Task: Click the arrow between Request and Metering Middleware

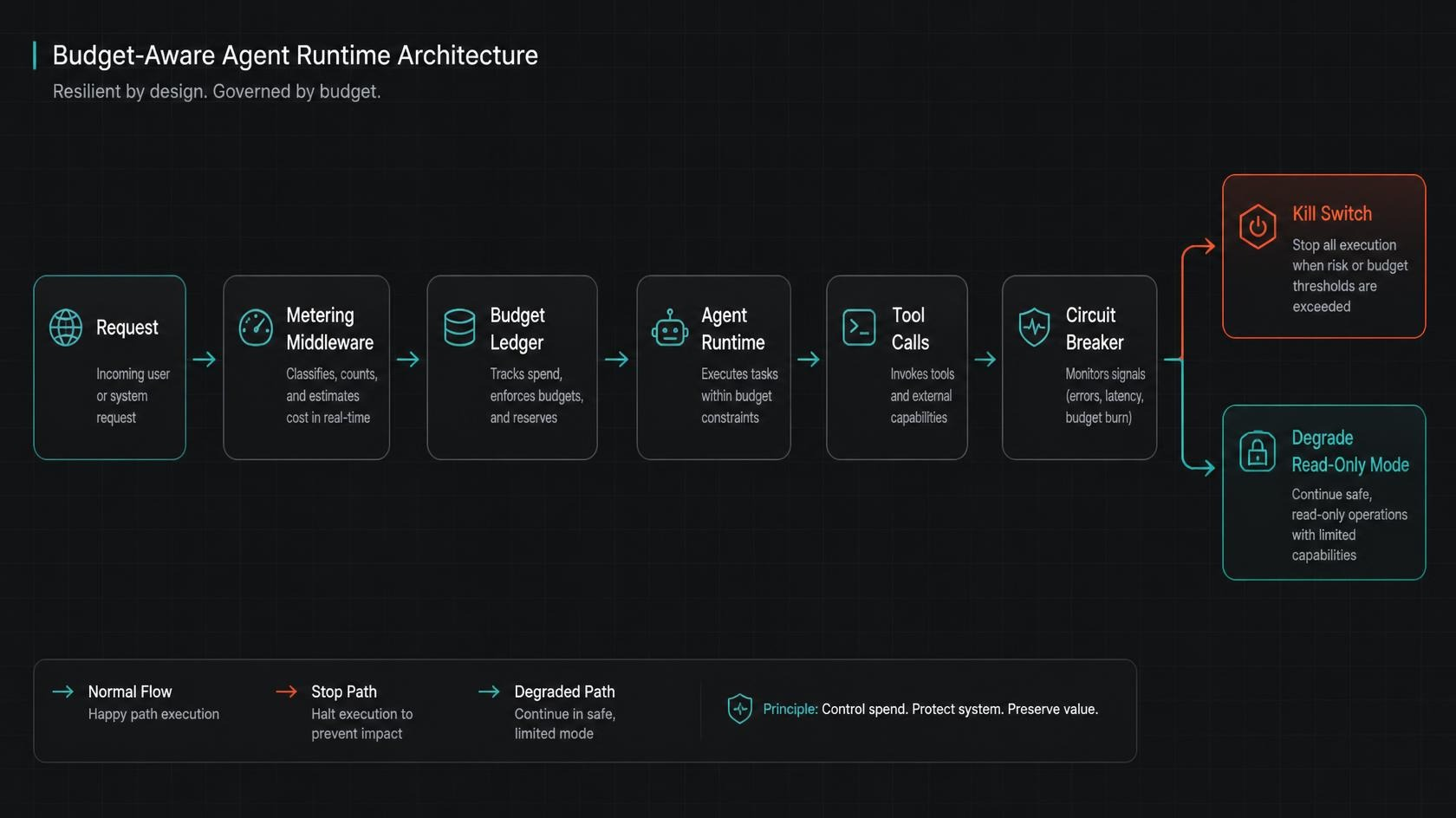Action: pyautogui.click(x=205, y=359)
